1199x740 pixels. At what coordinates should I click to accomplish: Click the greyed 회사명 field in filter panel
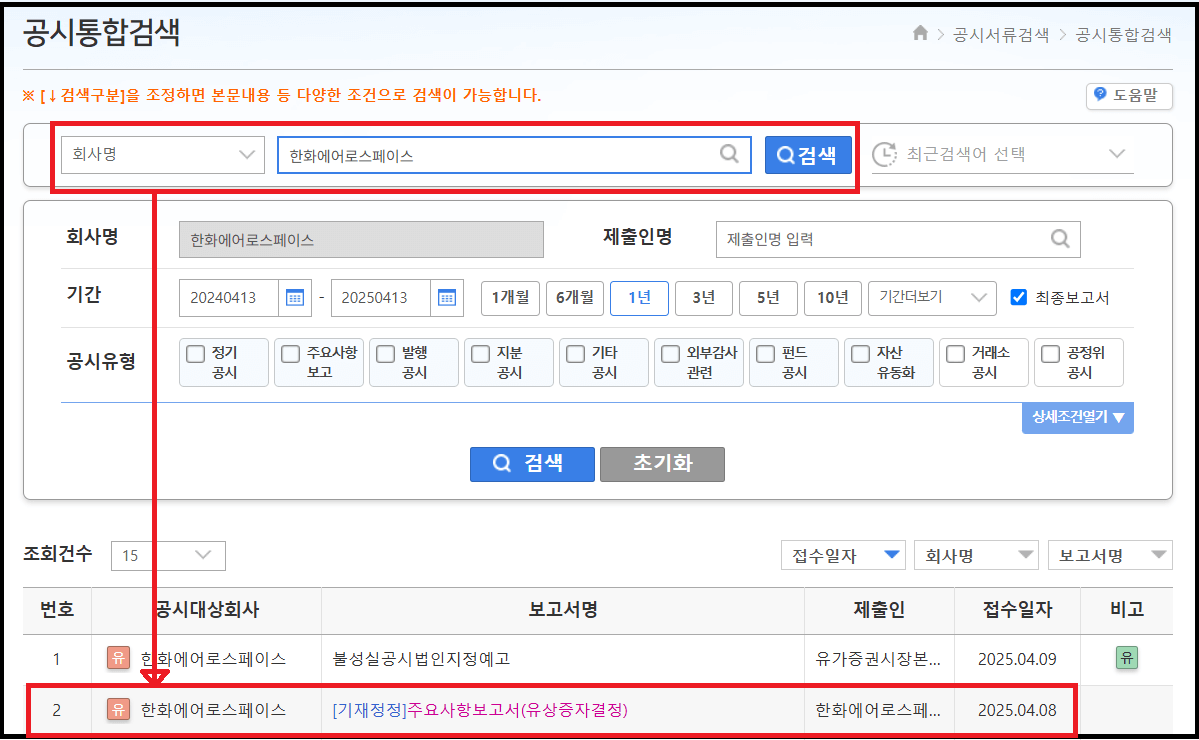tap(362, 240)
